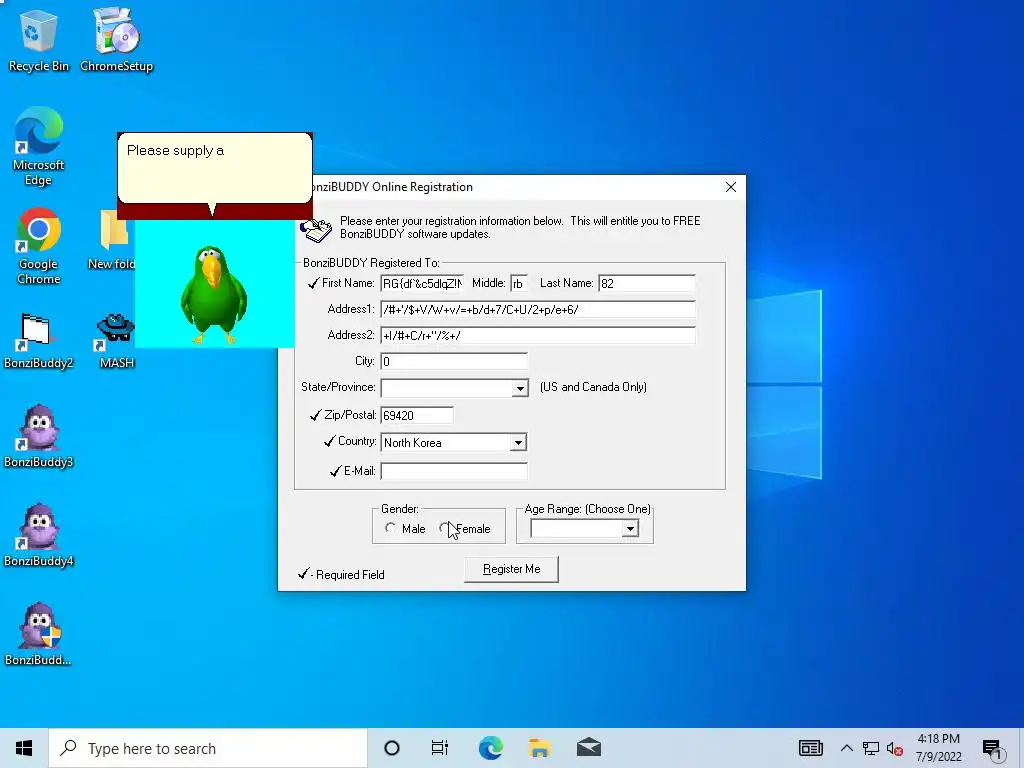
Task: Show the 4:18 PM date and clock
Action: pos(938,748)
